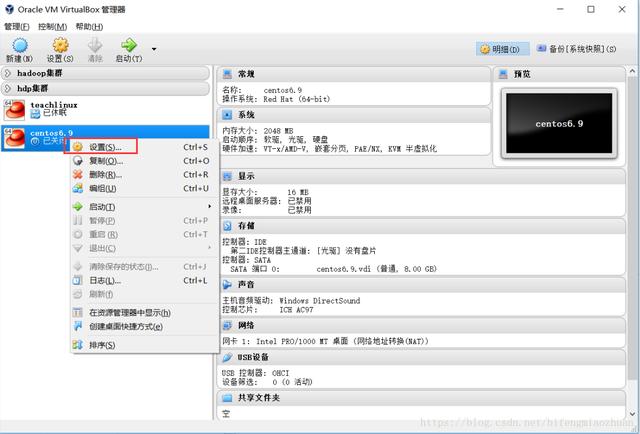640x434 pixels.
Task: Click the 常规 (General) section header
Action: pyautogui.click(x=353, y=74)
